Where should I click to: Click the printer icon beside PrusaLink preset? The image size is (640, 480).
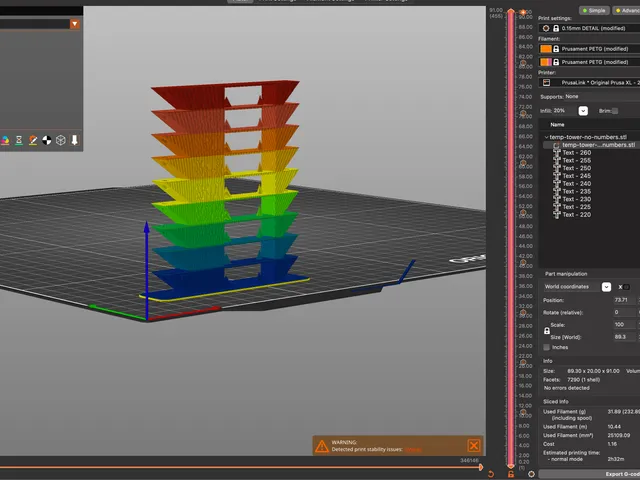click(x=546, y=82)
